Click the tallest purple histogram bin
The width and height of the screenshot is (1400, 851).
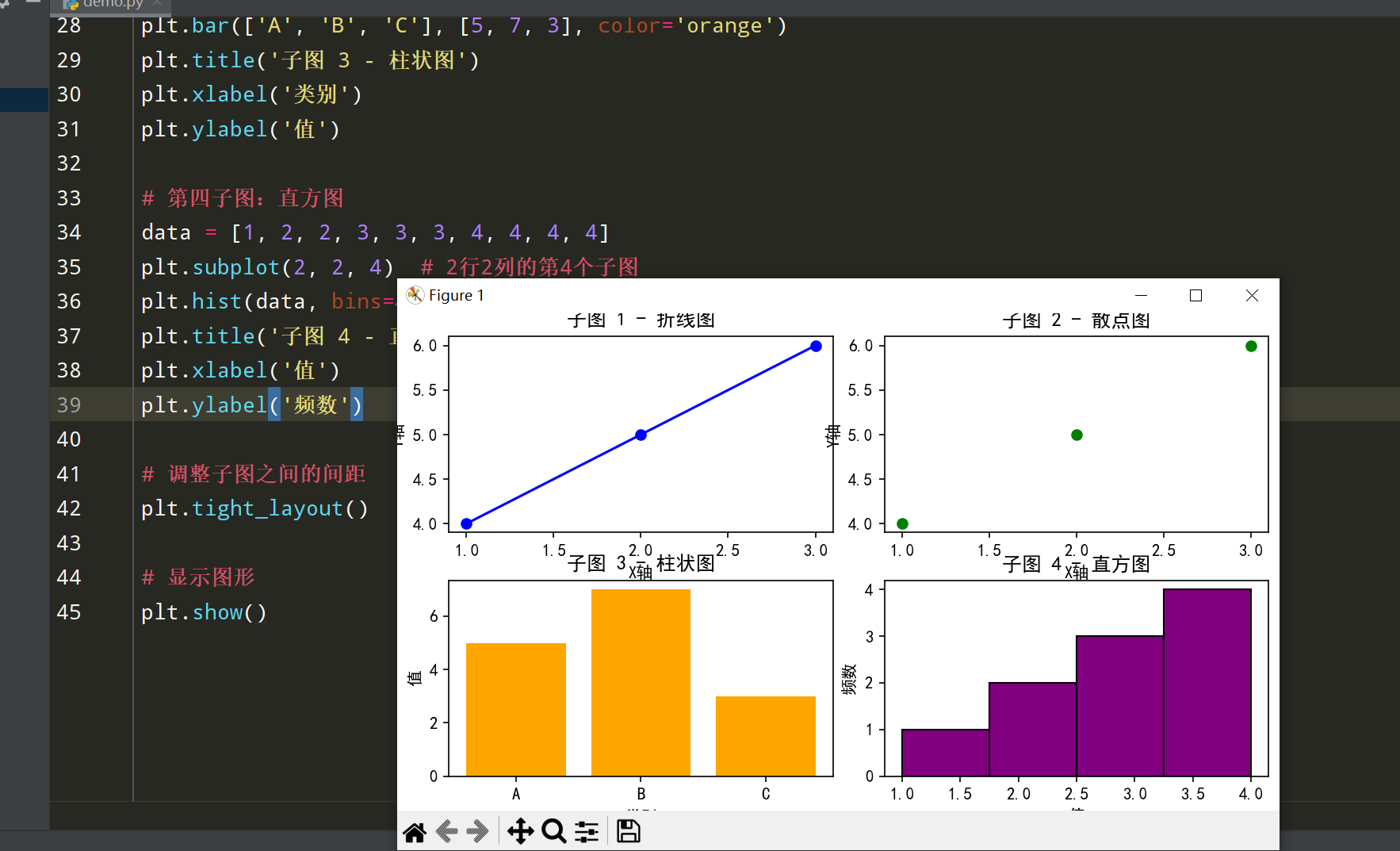click(x=1207, y=682)
